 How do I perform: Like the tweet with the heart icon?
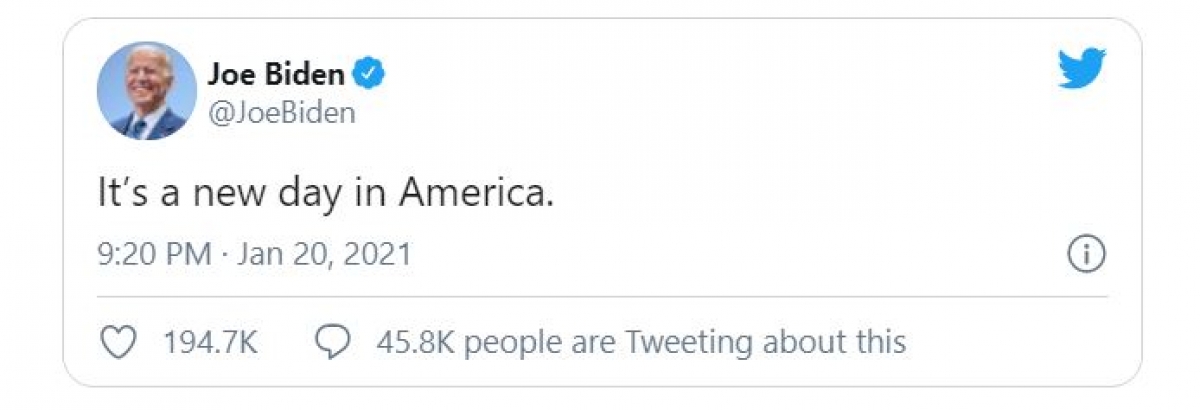(120, 343)
